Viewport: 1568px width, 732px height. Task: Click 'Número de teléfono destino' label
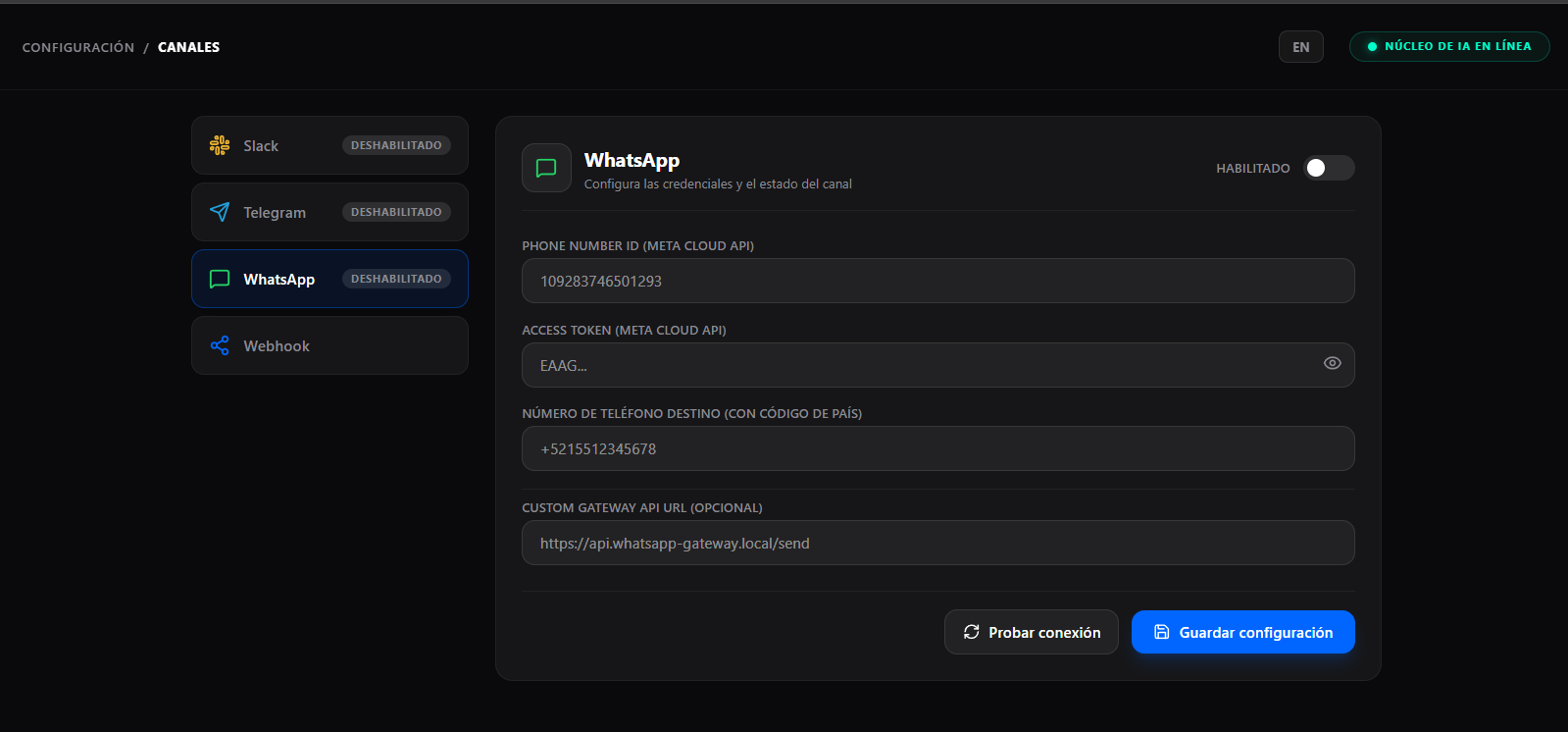pyautogui.click(x=691, y=414)
